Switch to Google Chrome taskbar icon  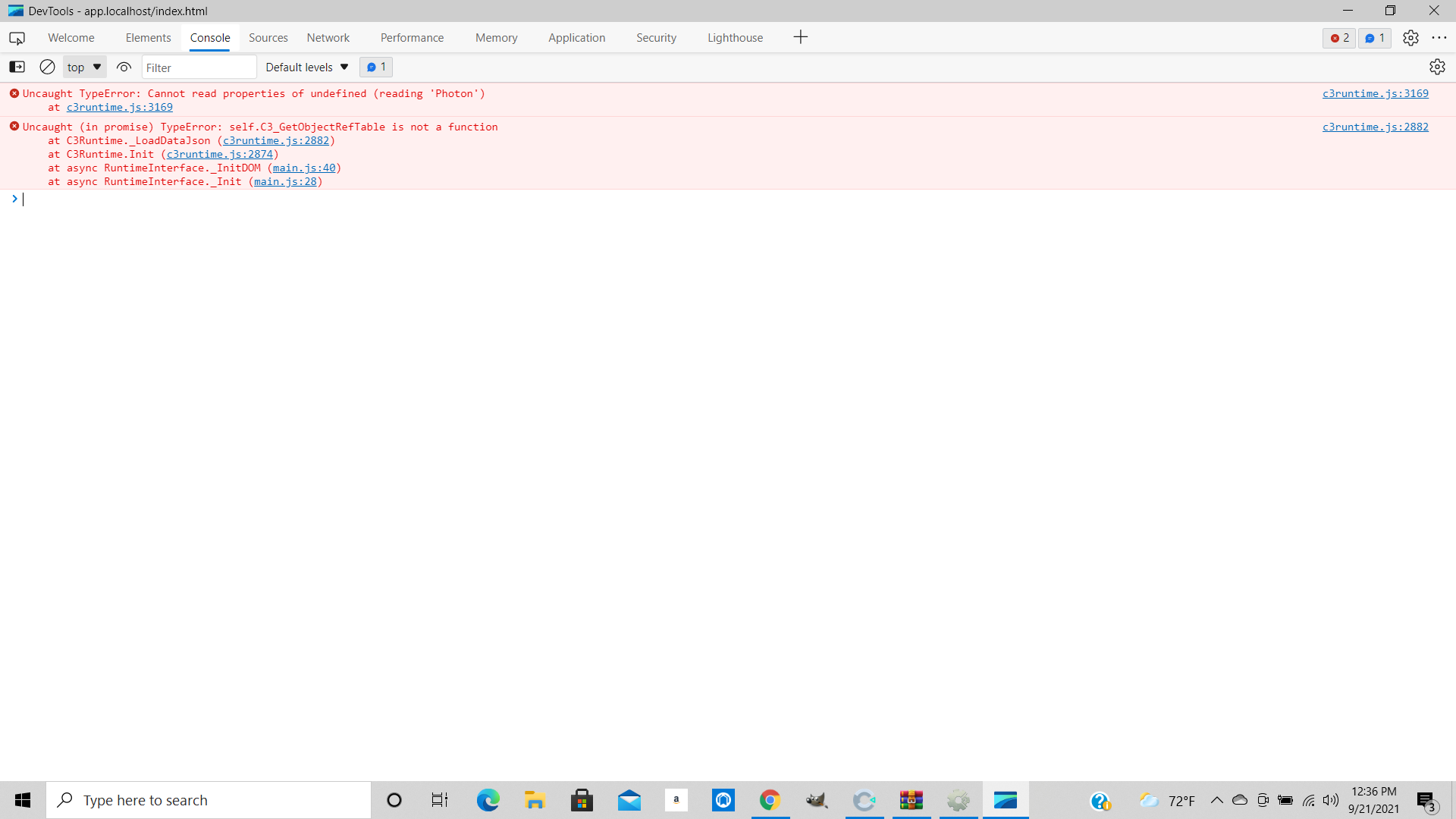(770, 800)
